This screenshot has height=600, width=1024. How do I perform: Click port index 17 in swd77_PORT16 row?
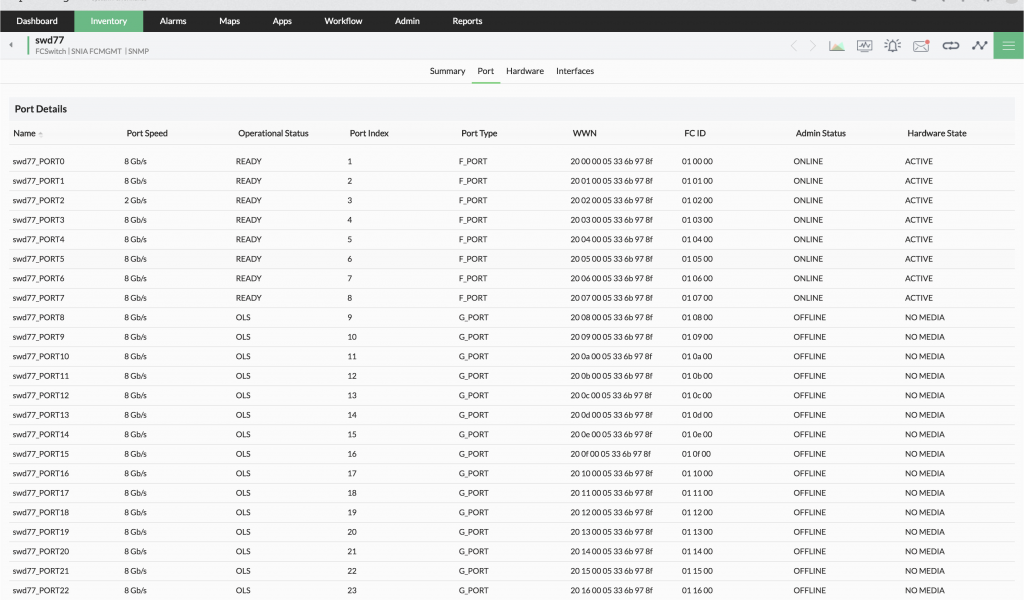coord(352,474)
